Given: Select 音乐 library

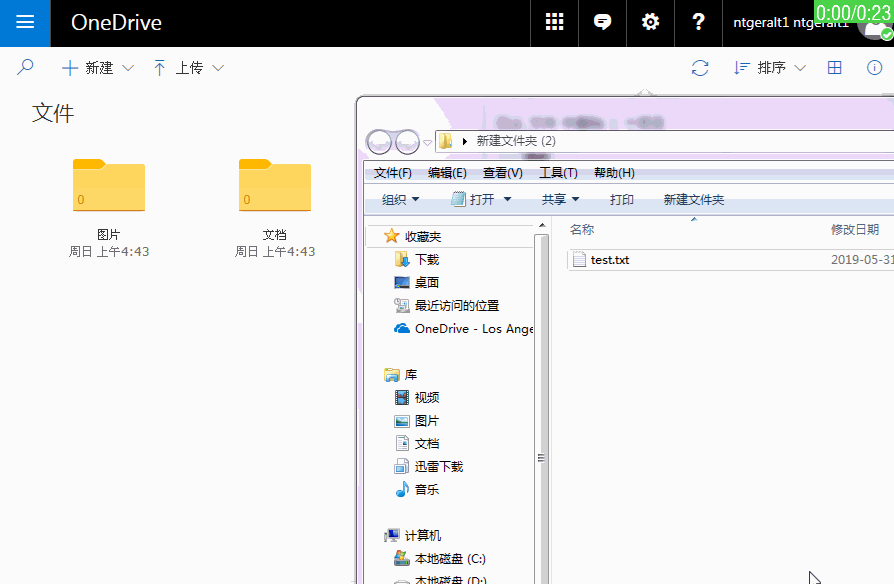Looking at the screenshot, I should (x=426, y=489).
